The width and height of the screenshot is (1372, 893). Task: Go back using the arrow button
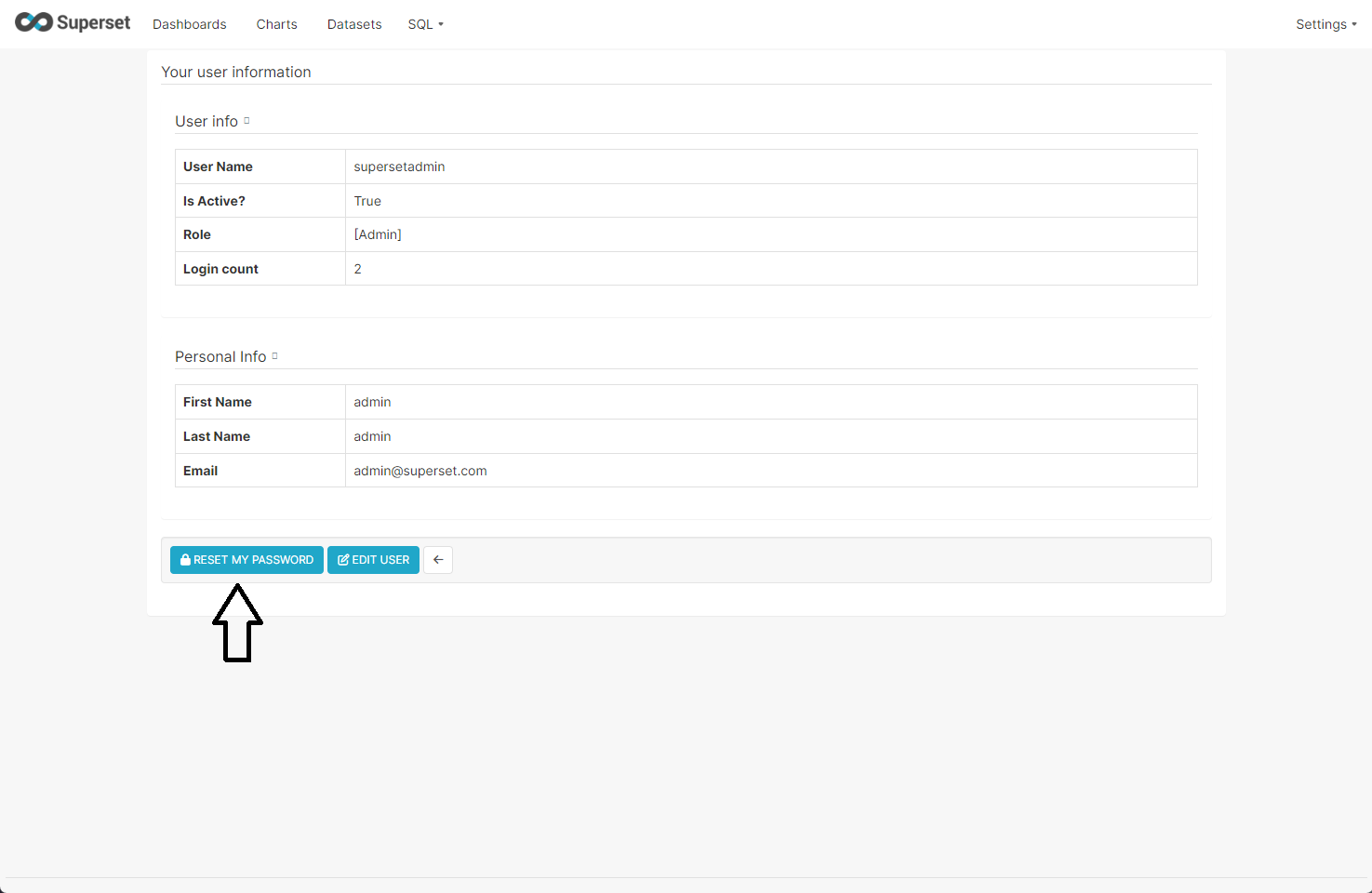point(438,560)
